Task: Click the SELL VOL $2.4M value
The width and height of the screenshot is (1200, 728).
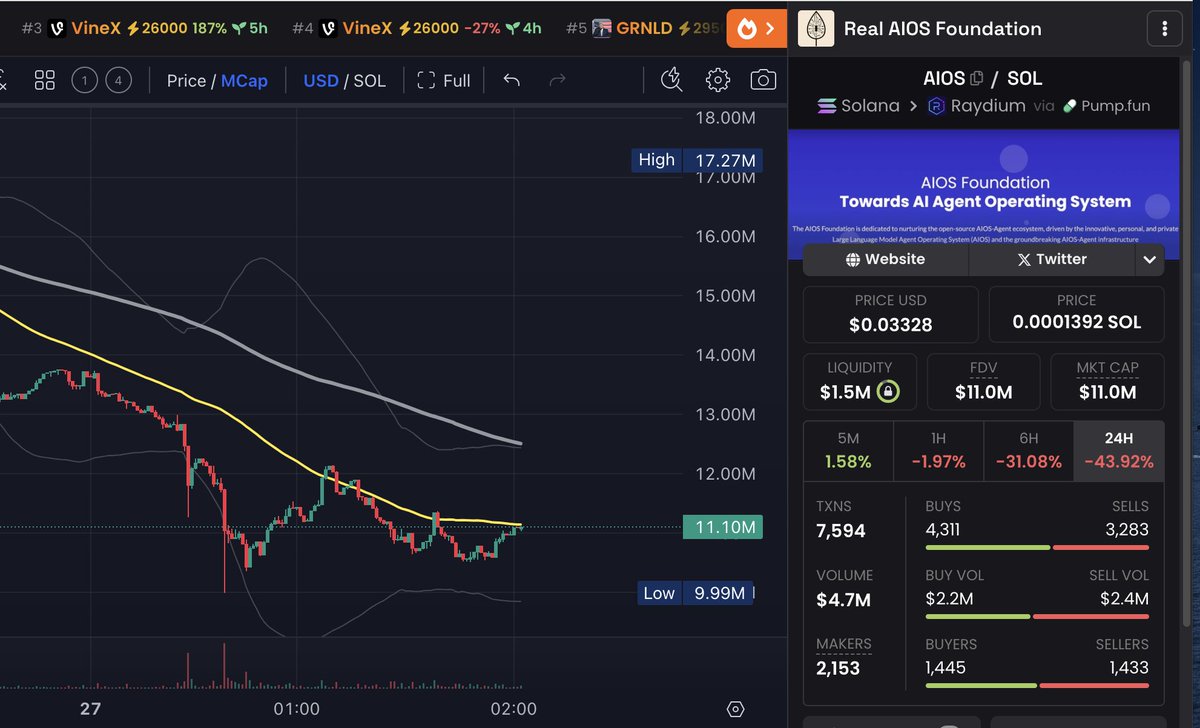Action: tap(1124, 599)
